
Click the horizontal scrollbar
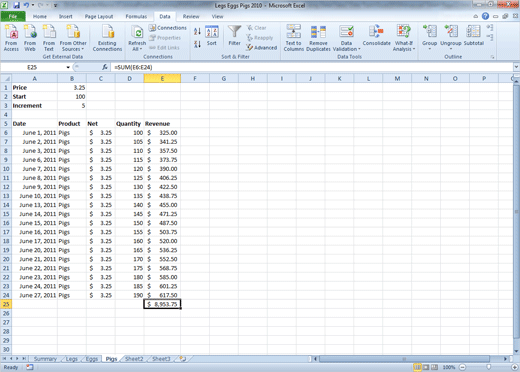(x=404, y=359)
